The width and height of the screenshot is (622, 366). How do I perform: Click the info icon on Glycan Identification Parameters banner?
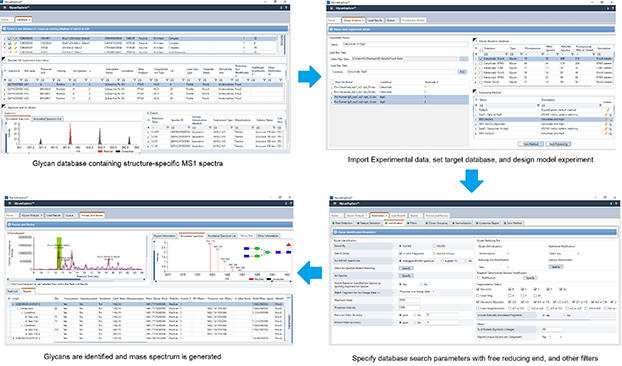tap(336, 232)
